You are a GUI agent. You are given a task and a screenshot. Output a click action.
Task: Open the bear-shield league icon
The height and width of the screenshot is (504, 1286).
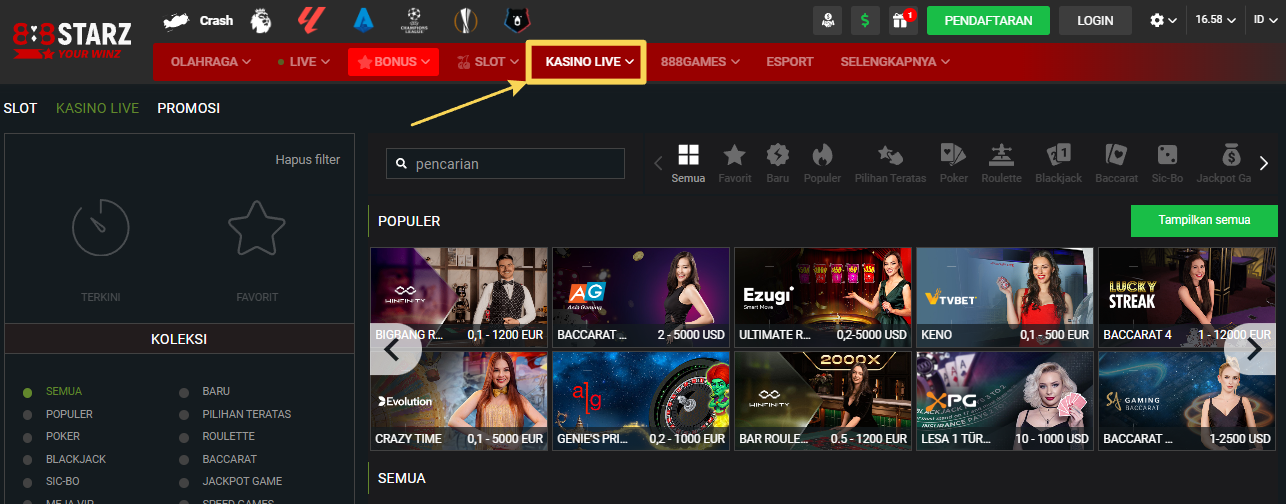point(517,19)
